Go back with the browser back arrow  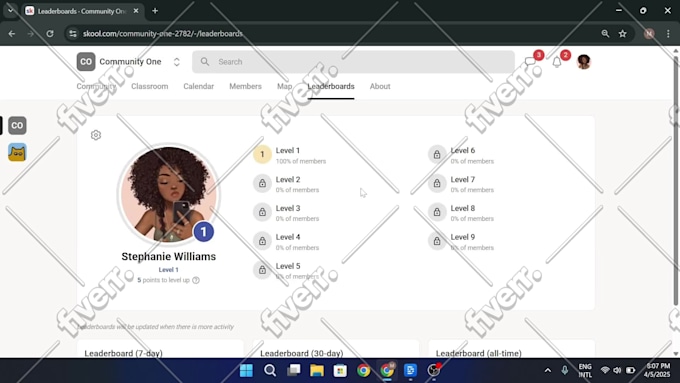coord(12,33)
